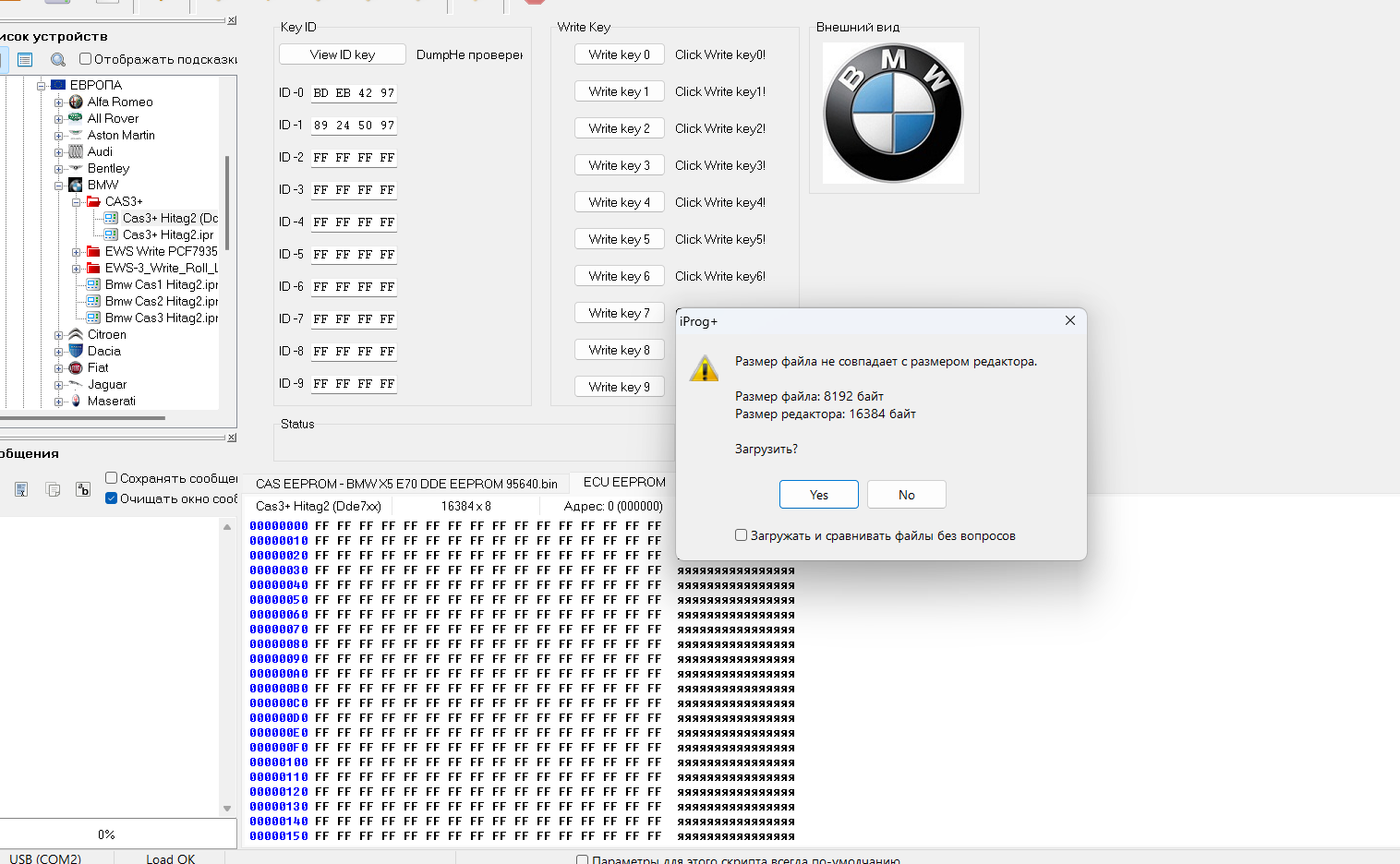Click the 0% progress bar

pyautogui.click(x=107, y=834)
